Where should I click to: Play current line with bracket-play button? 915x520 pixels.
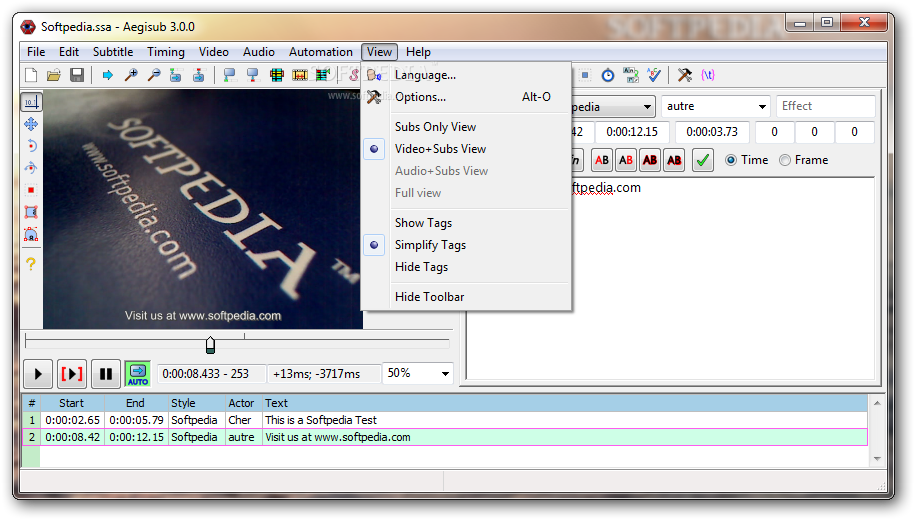click(x=72, y=374)
